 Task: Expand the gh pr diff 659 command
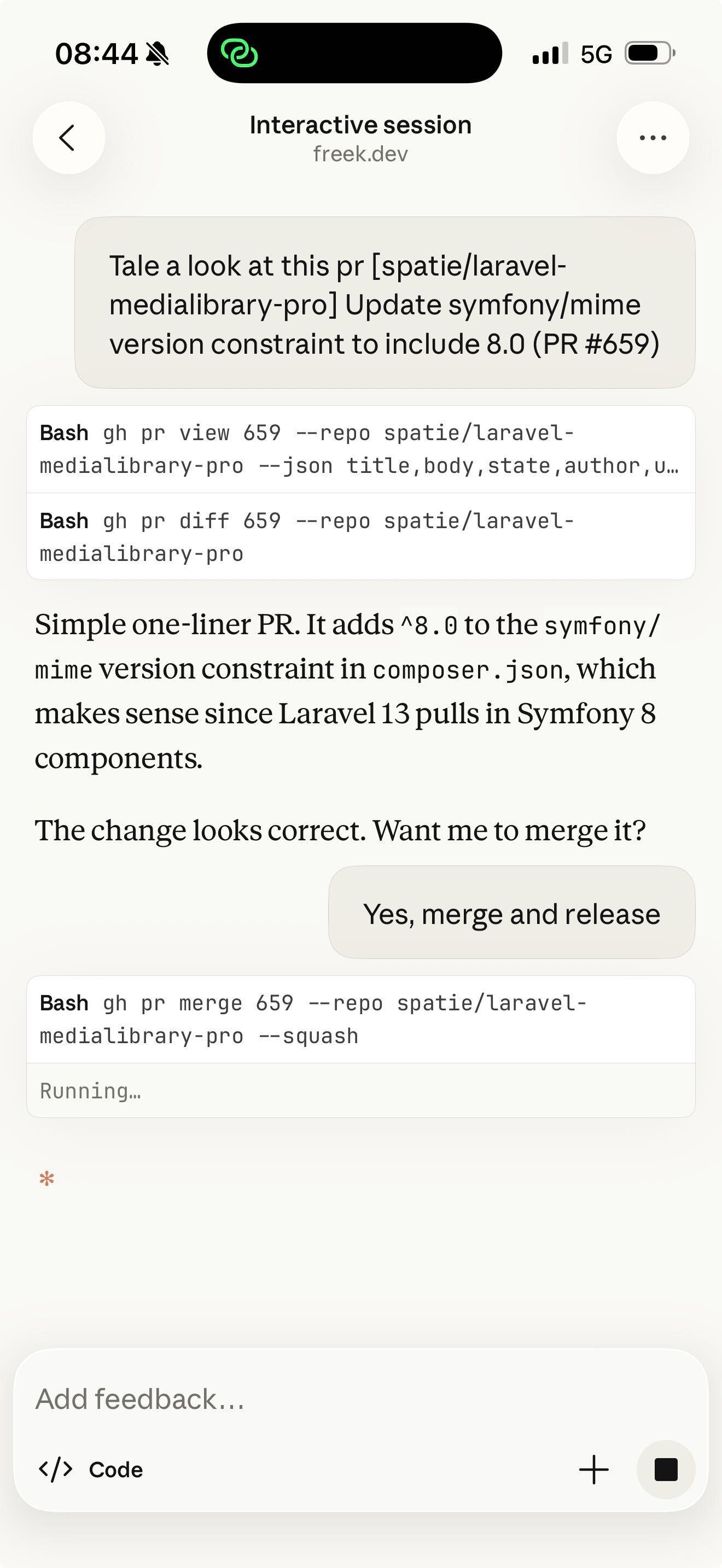click(x=360, y=537)
